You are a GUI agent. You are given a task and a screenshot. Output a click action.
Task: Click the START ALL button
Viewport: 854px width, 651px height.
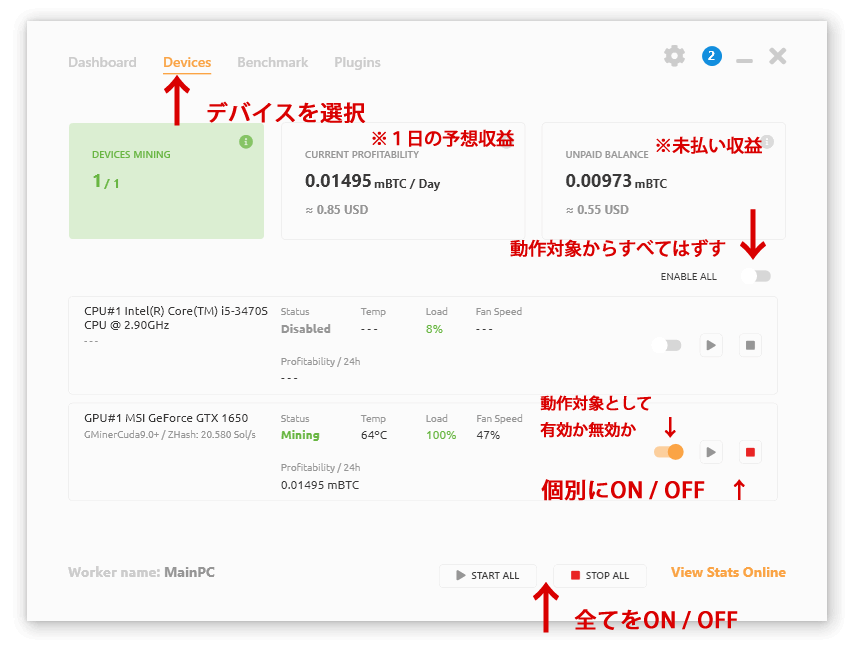pyautogui.click(x=488, y=575)
